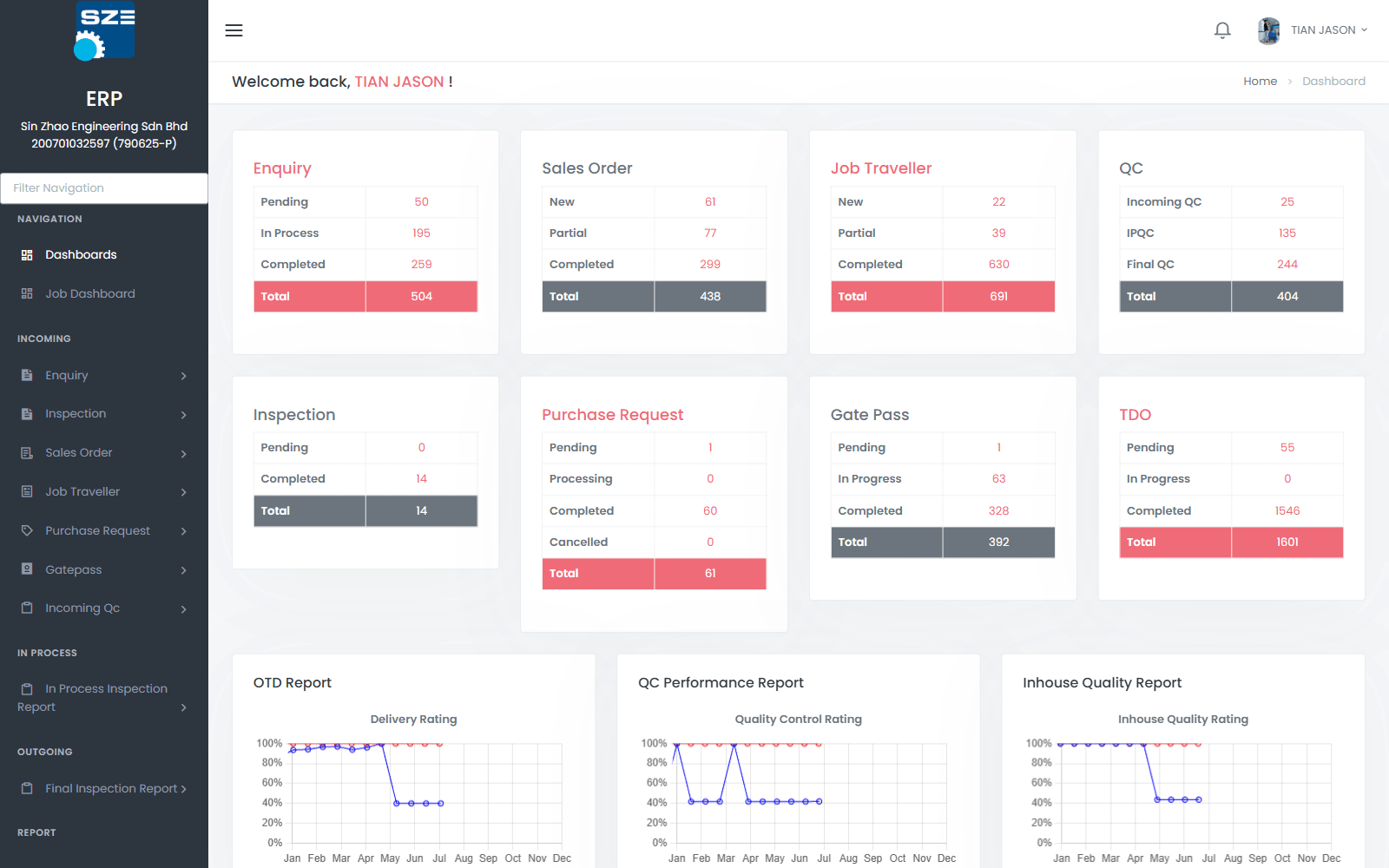Expand the Sales Order menu chevron
Screen dimensions: 1389x868
coord(184,454)
